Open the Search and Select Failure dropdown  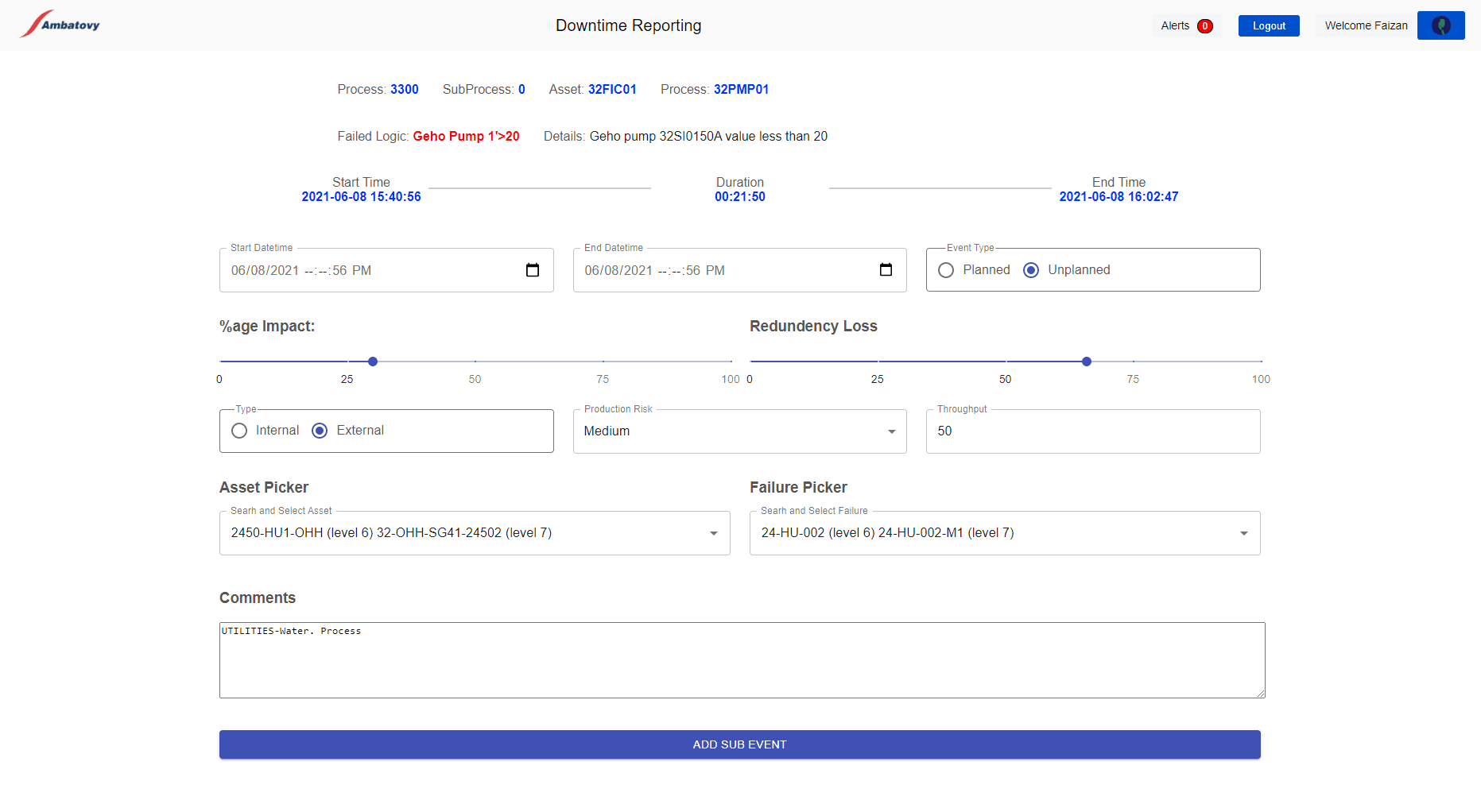pyautogui.click(x=1243, y=533)
